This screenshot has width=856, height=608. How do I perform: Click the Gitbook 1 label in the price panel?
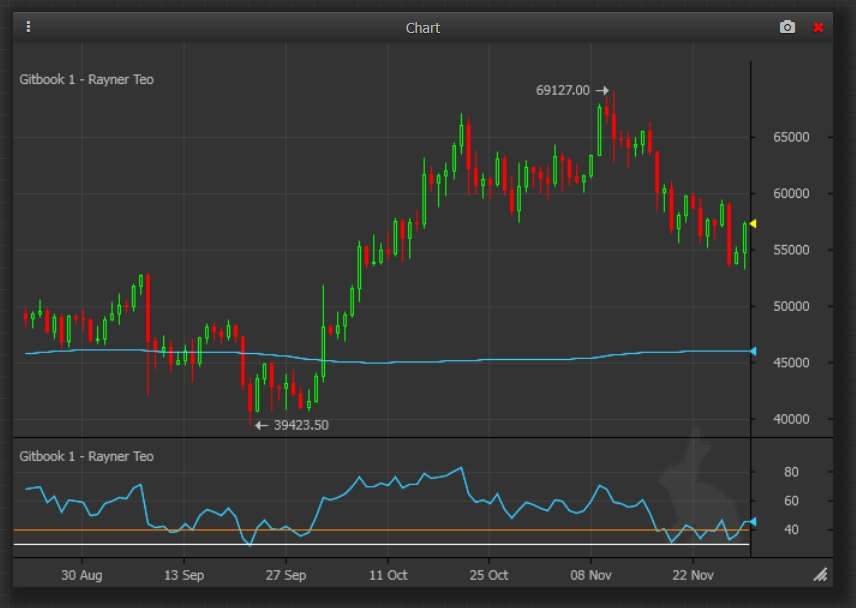(x=87, y=79)
